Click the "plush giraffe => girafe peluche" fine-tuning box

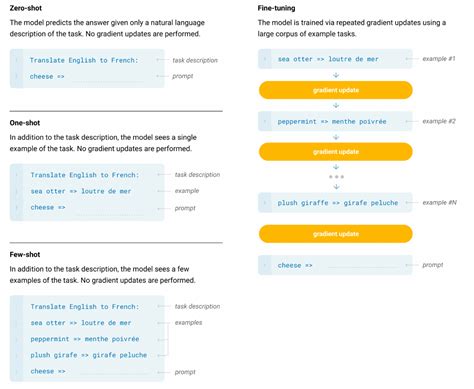335,203
